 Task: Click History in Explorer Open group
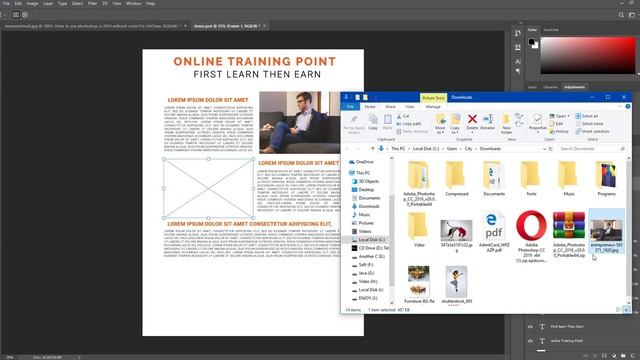point(559,131)
